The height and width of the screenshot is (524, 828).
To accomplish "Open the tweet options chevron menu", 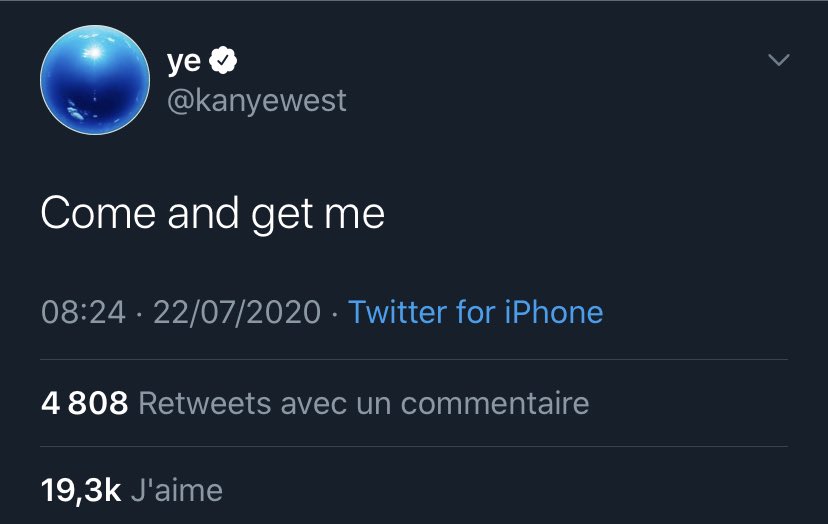I will [778, 61].
